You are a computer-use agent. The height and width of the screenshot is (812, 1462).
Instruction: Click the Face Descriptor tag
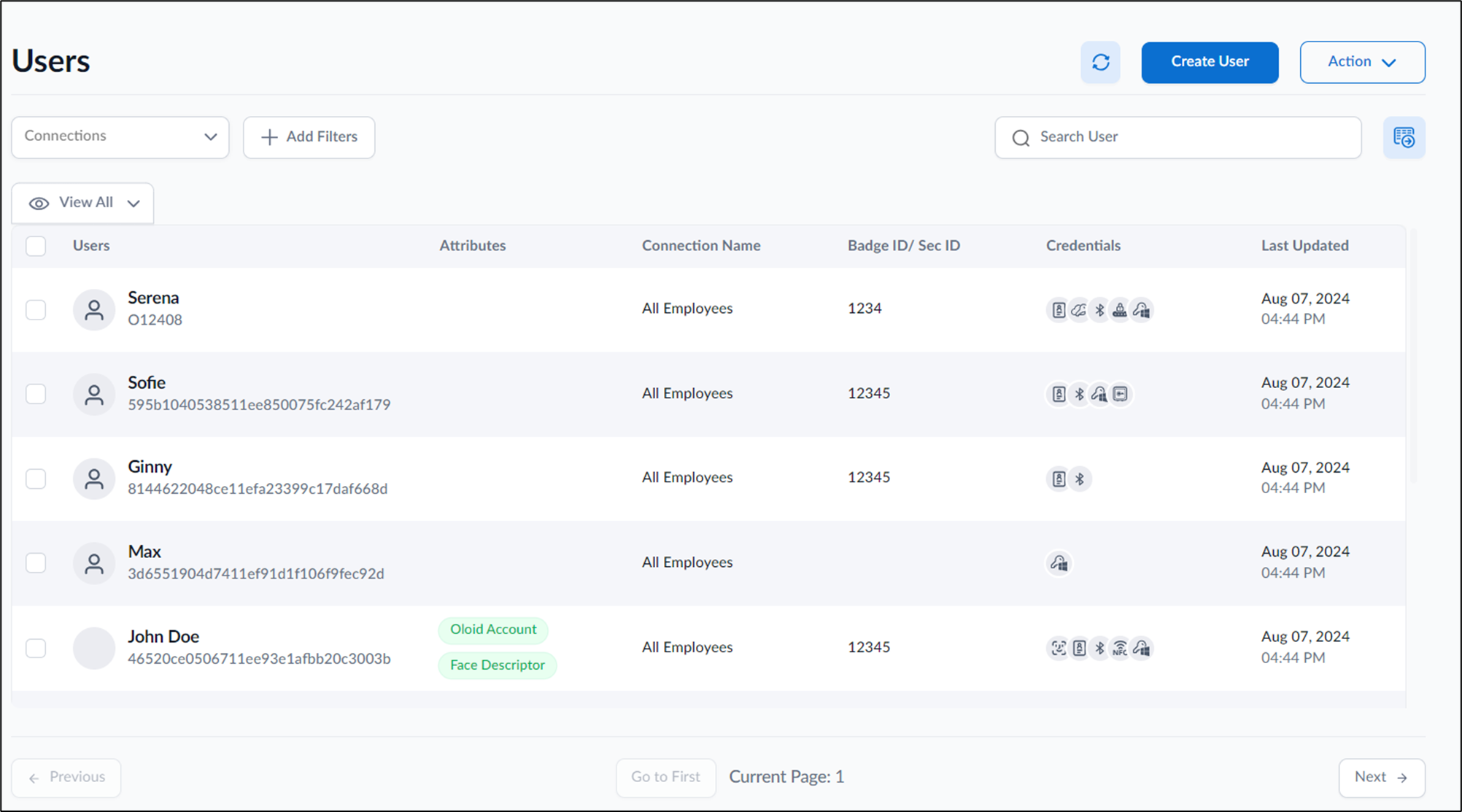tap(498, 665)
